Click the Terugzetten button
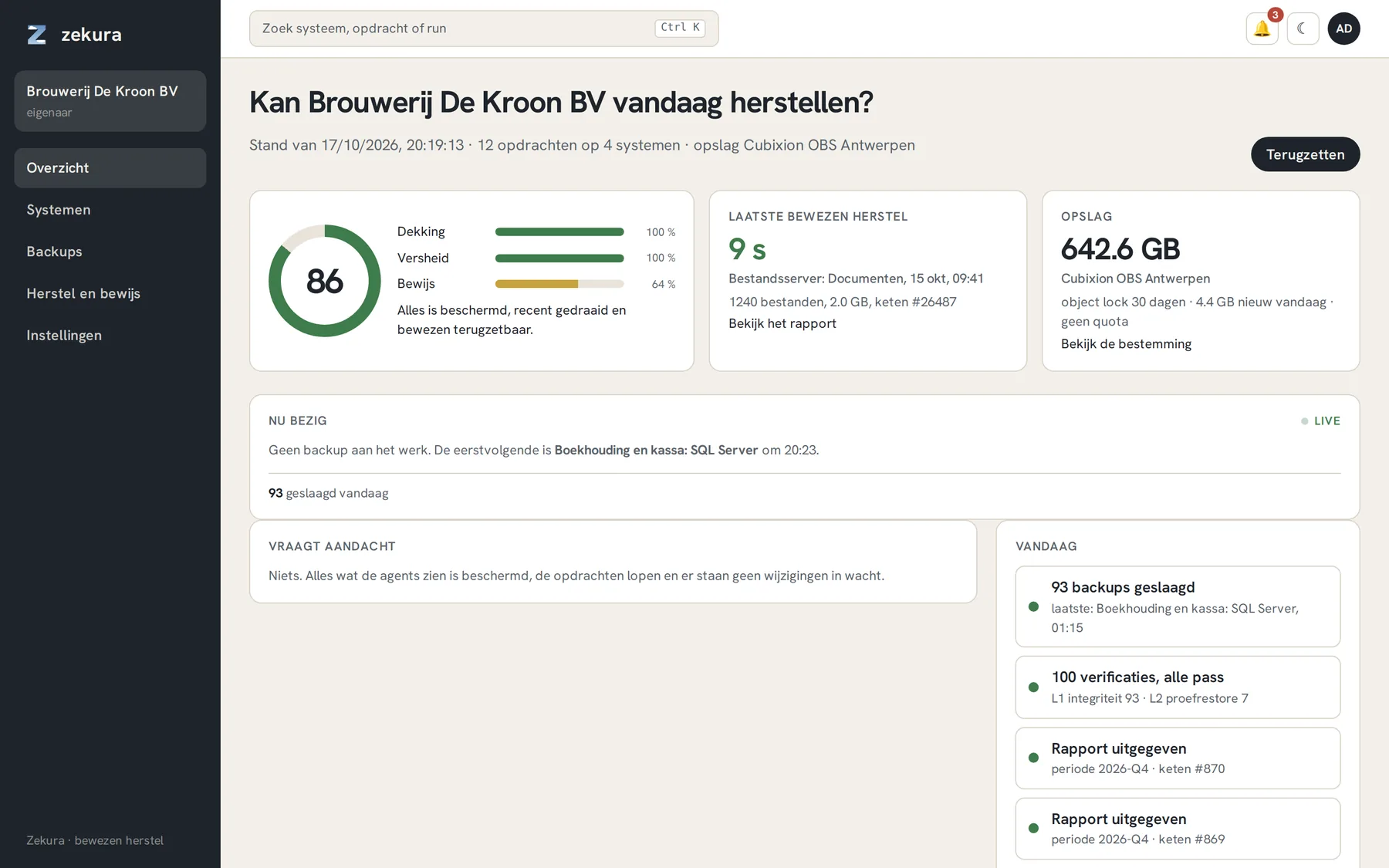Viewport: 1389px width, 868px height. 1305,154
